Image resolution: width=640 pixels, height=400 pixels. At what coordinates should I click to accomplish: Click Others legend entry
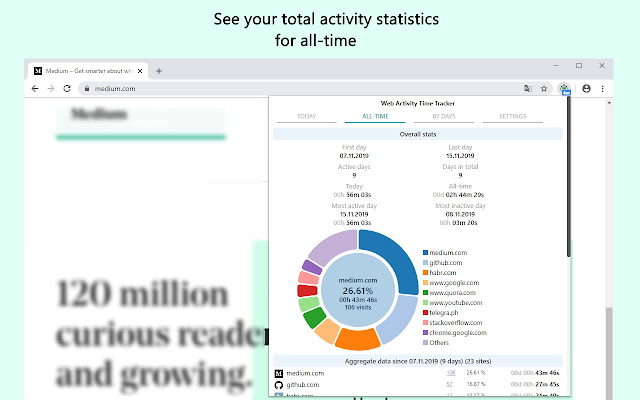click(436, 343)
